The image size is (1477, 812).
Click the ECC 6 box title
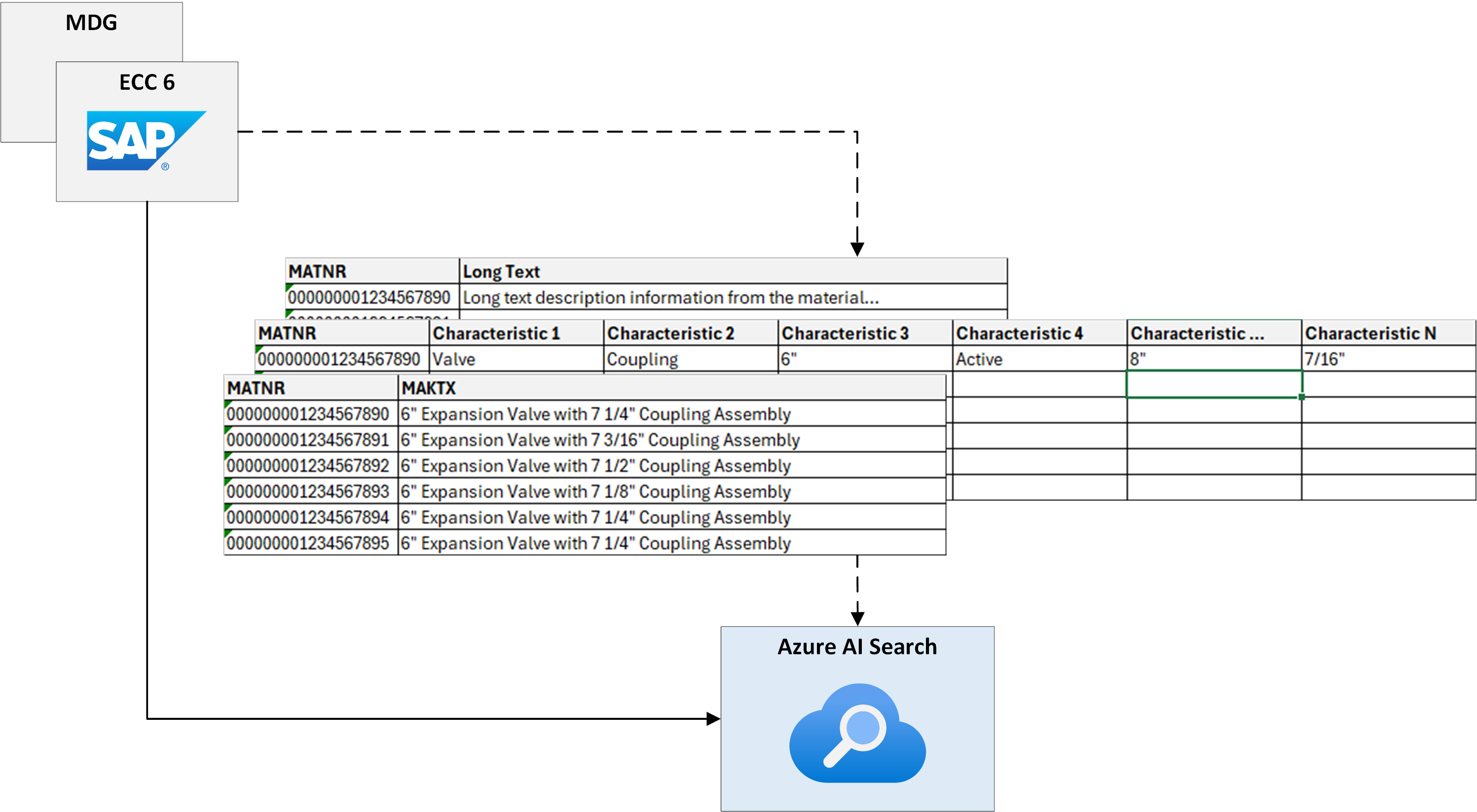pyautogui.click(x=147, y=82)
